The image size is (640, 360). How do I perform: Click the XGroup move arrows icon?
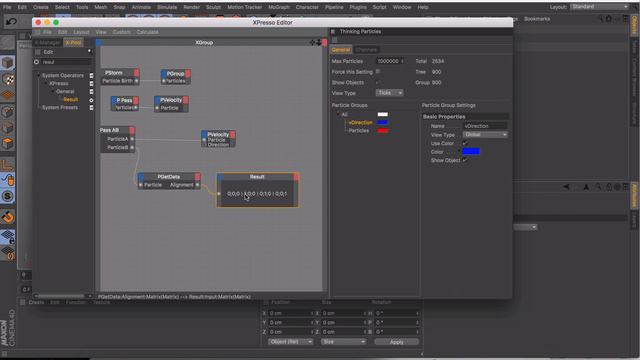pyautogui.click(x=313, y=42)
